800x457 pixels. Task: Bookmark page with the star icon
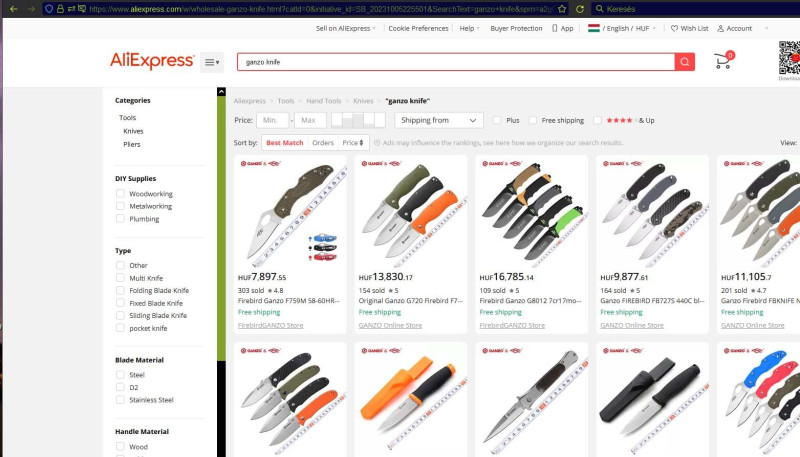(562, 9)
